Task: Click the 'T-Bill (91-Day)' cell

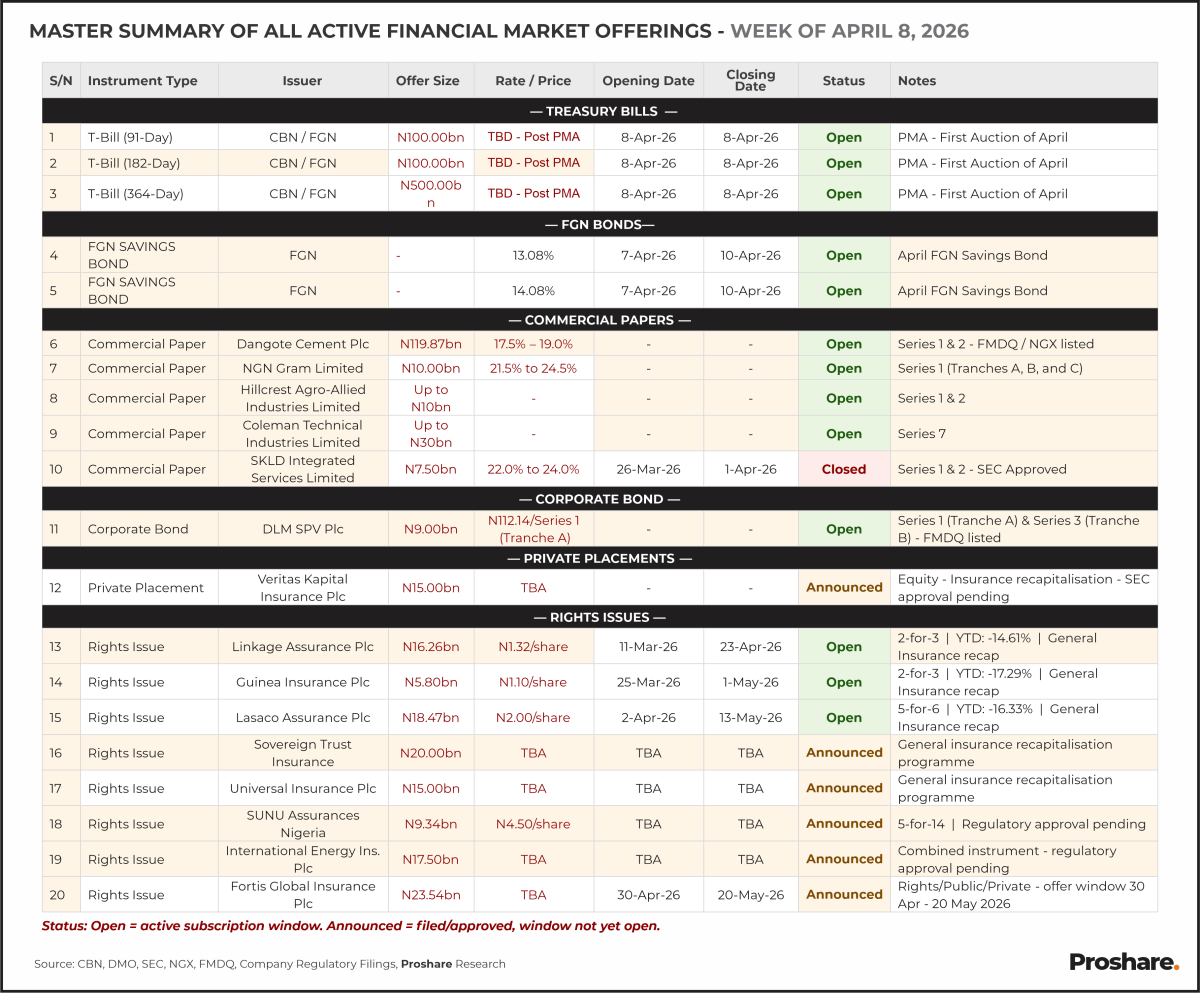Action: coord(149,137)
